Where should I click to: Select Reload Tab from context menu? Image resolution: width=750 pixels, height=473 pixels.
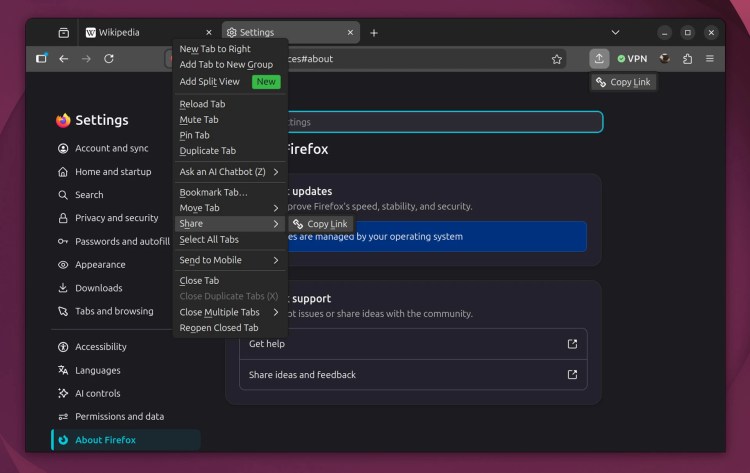230,104
